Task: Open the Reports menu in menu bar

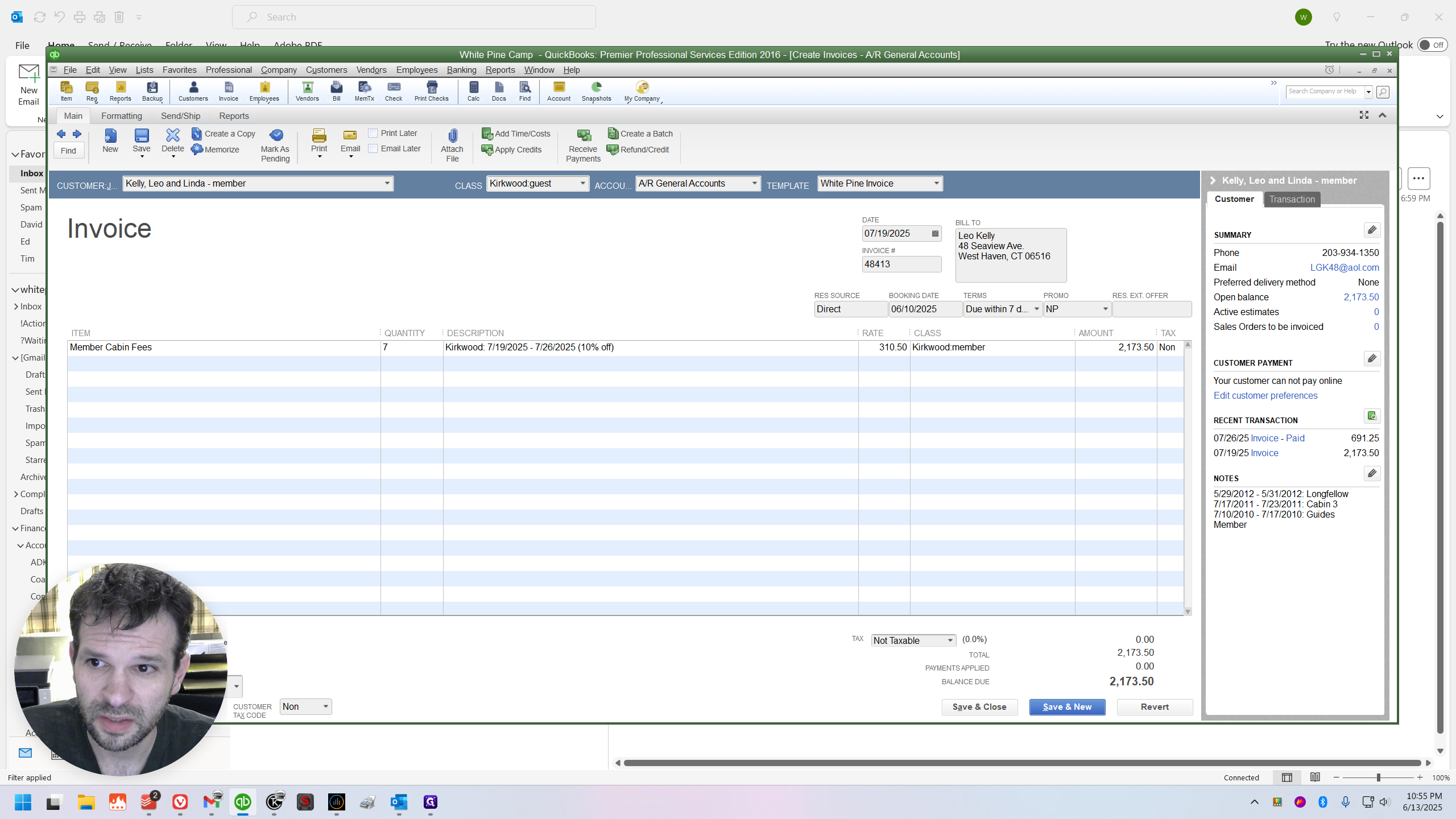Action: tap(500, 70)
